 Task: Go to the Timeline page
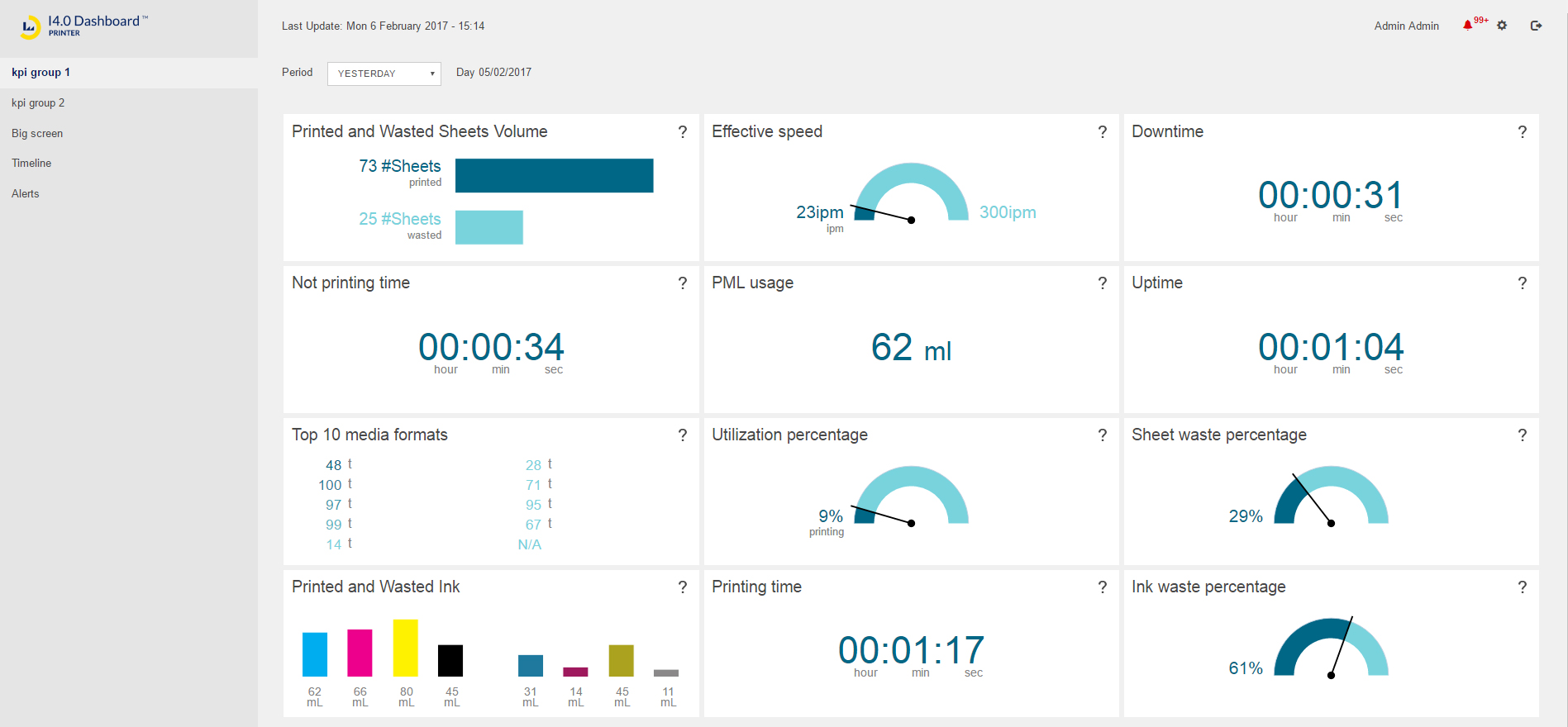[x=31, y=164]
